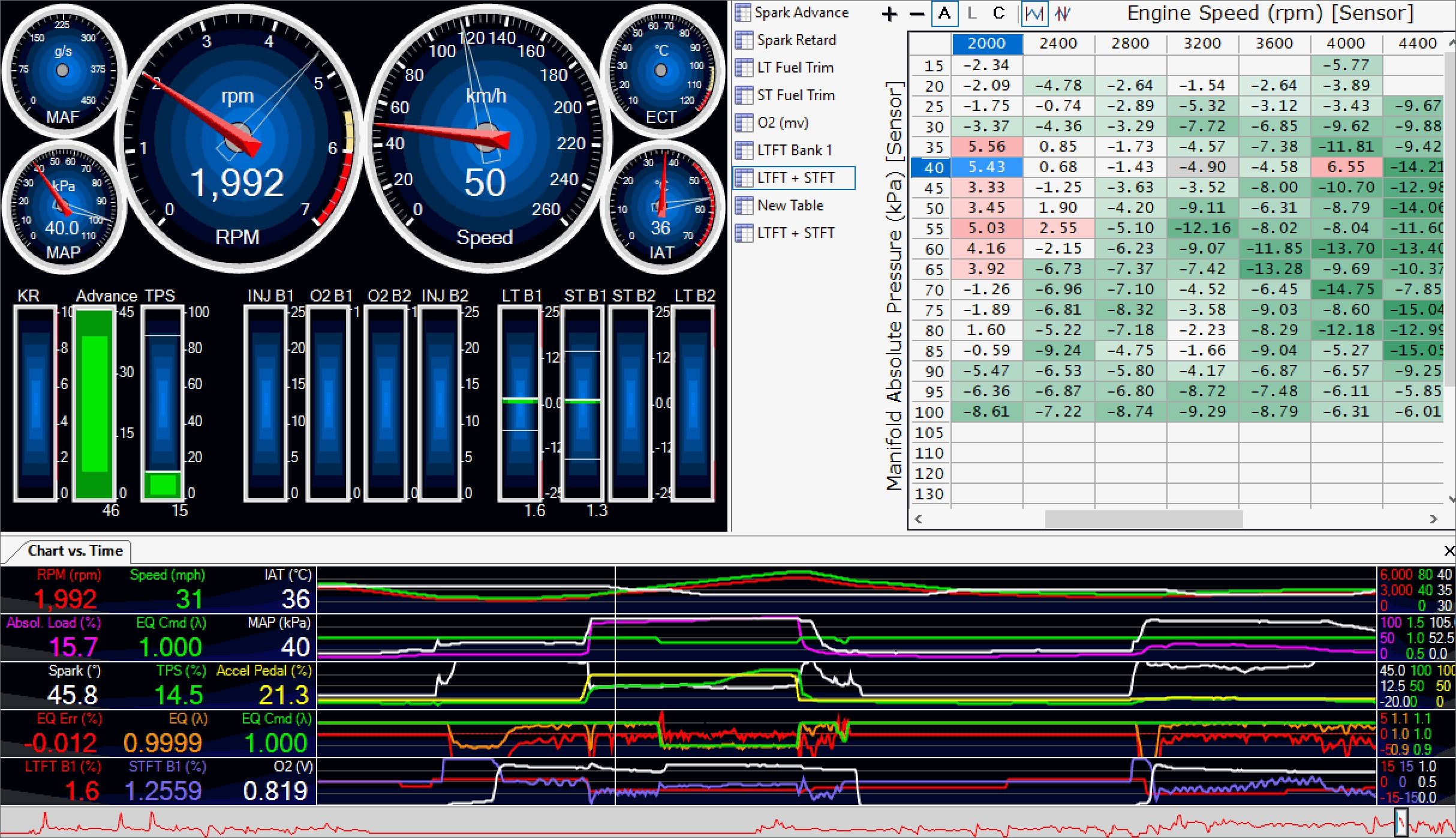Image resolution: width=1456 pixels, height=838 pixels.
Task: Click the KR bar gauge
Action: point(35,403)
